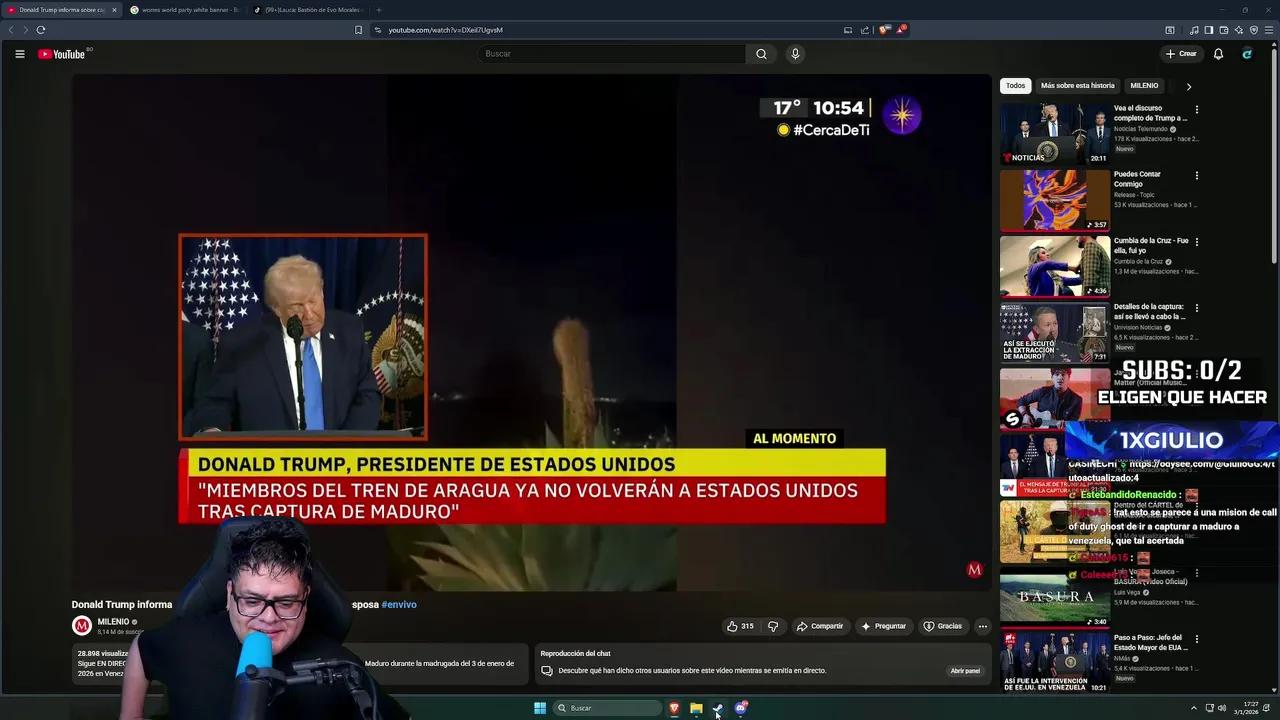Open YouTube notifications bell
The height and width of the screenshot is (720, 1280).
coord(1218,54)
